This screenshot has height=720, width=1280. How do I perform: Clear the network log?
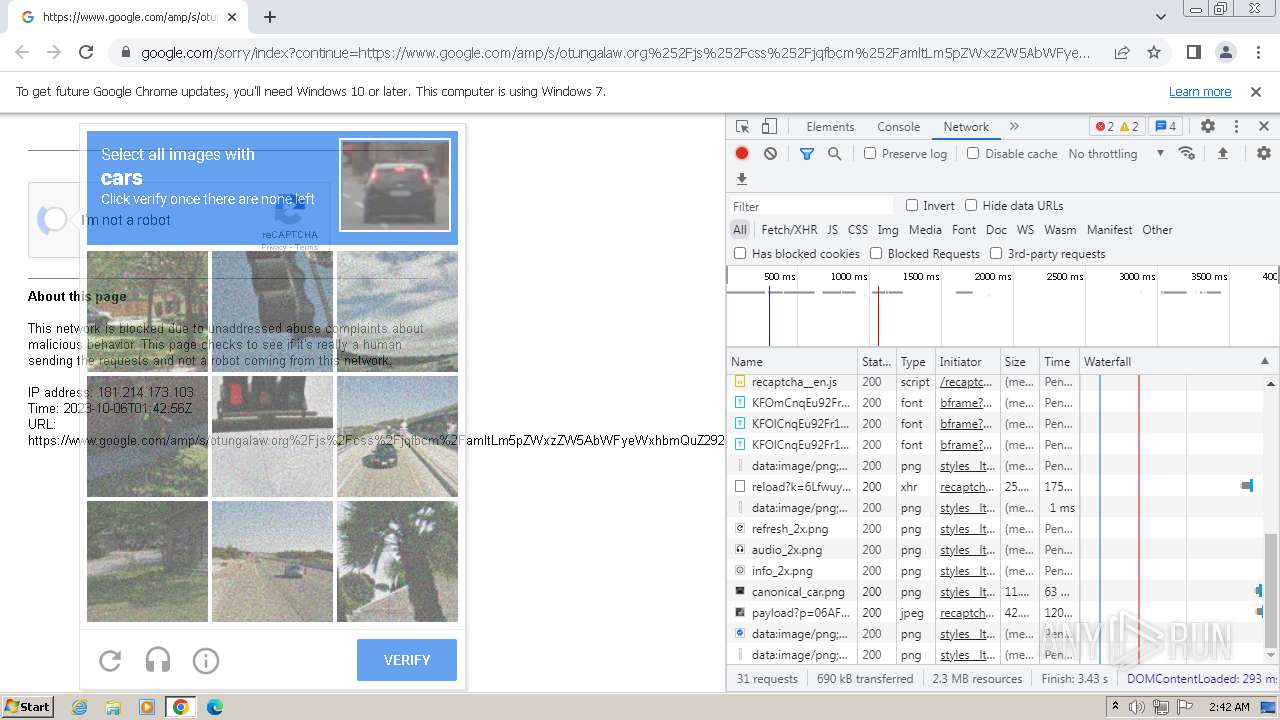click(x=770, y=154)
